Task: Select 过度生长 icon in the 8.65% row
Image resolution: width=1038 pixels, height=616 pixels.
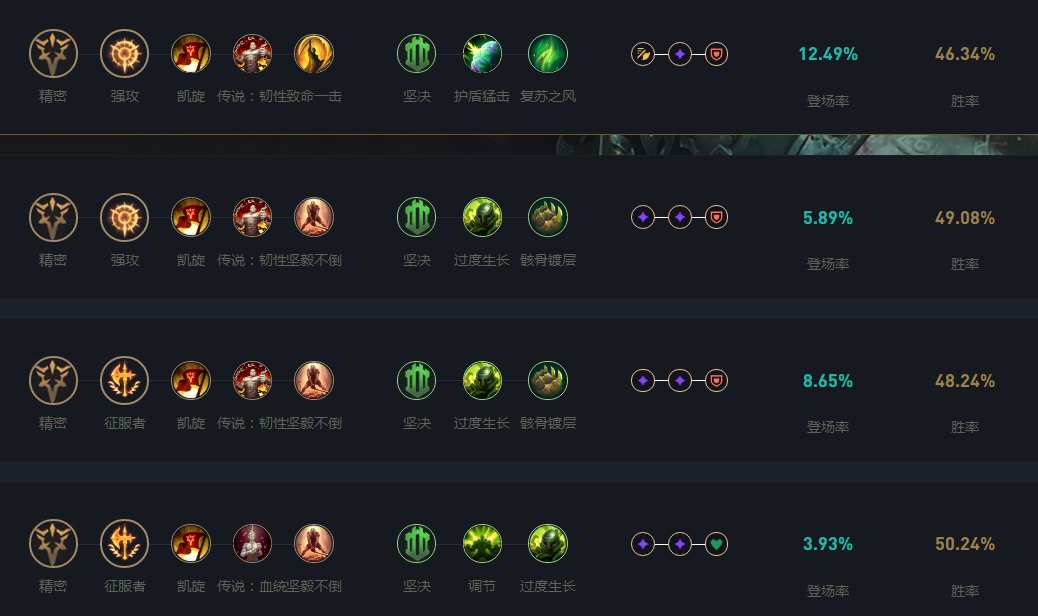Action: point(482,381)
